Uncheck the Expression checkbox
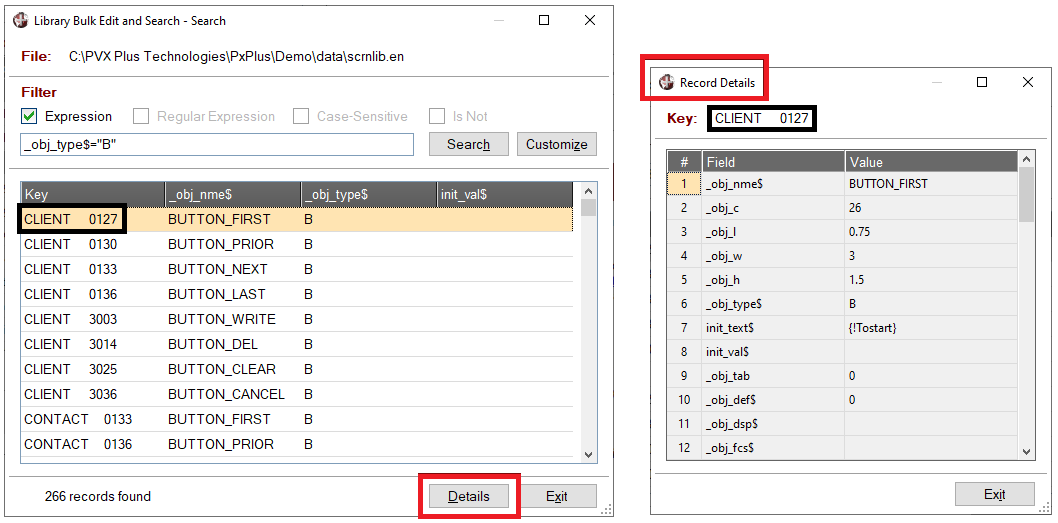This screenshot has width=1058, height=523. pyautogui.click(x=29, y=116)
